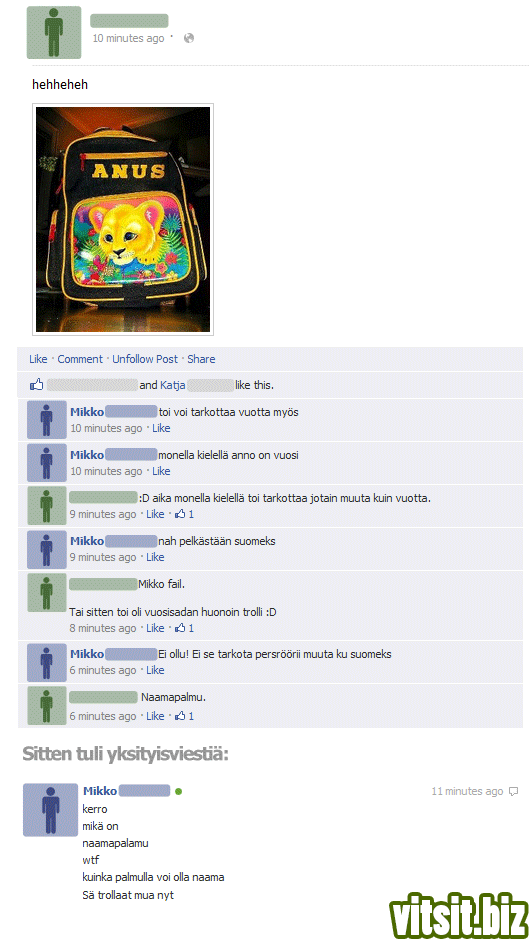Viewport: 529px width, 941px height.
Task: Click the Comment link under the post
Action: coord(80,359)
